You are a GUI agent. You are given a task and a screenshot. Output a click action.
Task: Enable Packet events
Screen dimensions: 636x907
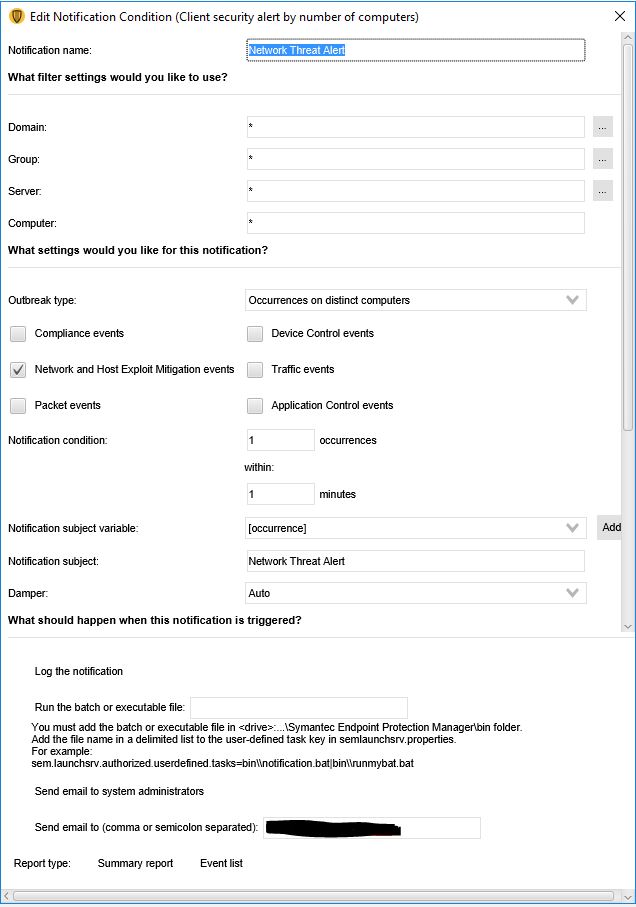click(16, 404)
